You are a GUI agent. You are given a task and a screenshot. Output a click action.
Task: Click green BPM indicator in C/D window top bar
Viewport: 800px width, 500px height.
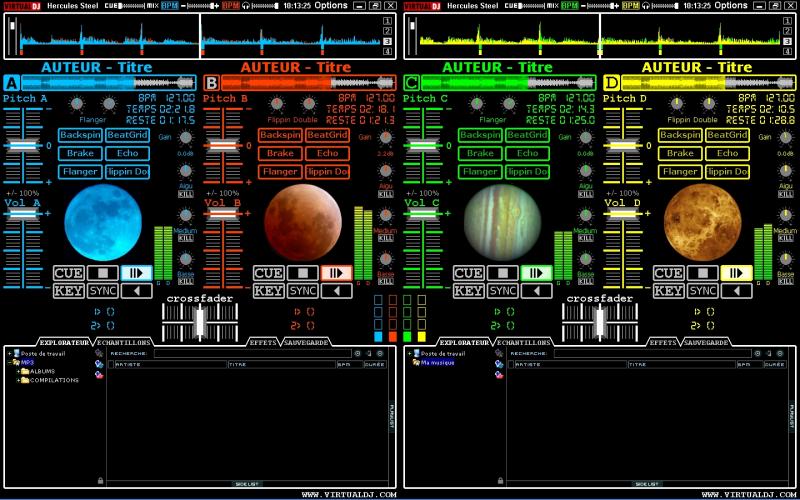click(x=569, y=6)
